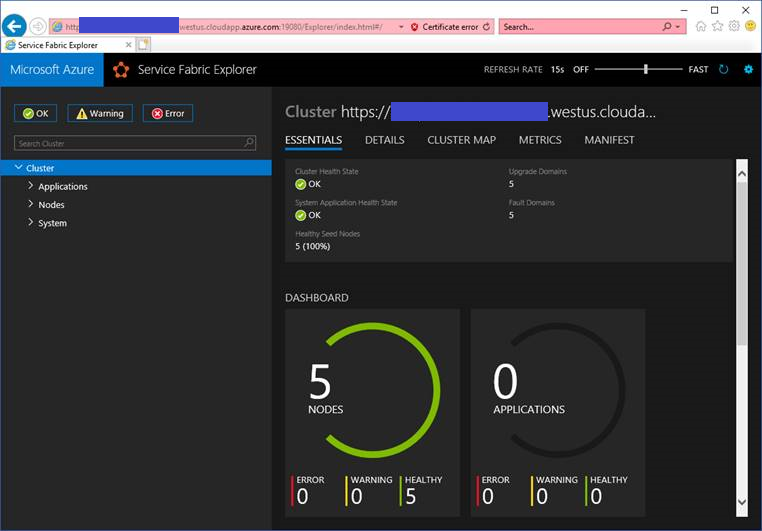
Task: Click the 0 APPLICATIONS dashboard count
Action: (x=529, y=389)
